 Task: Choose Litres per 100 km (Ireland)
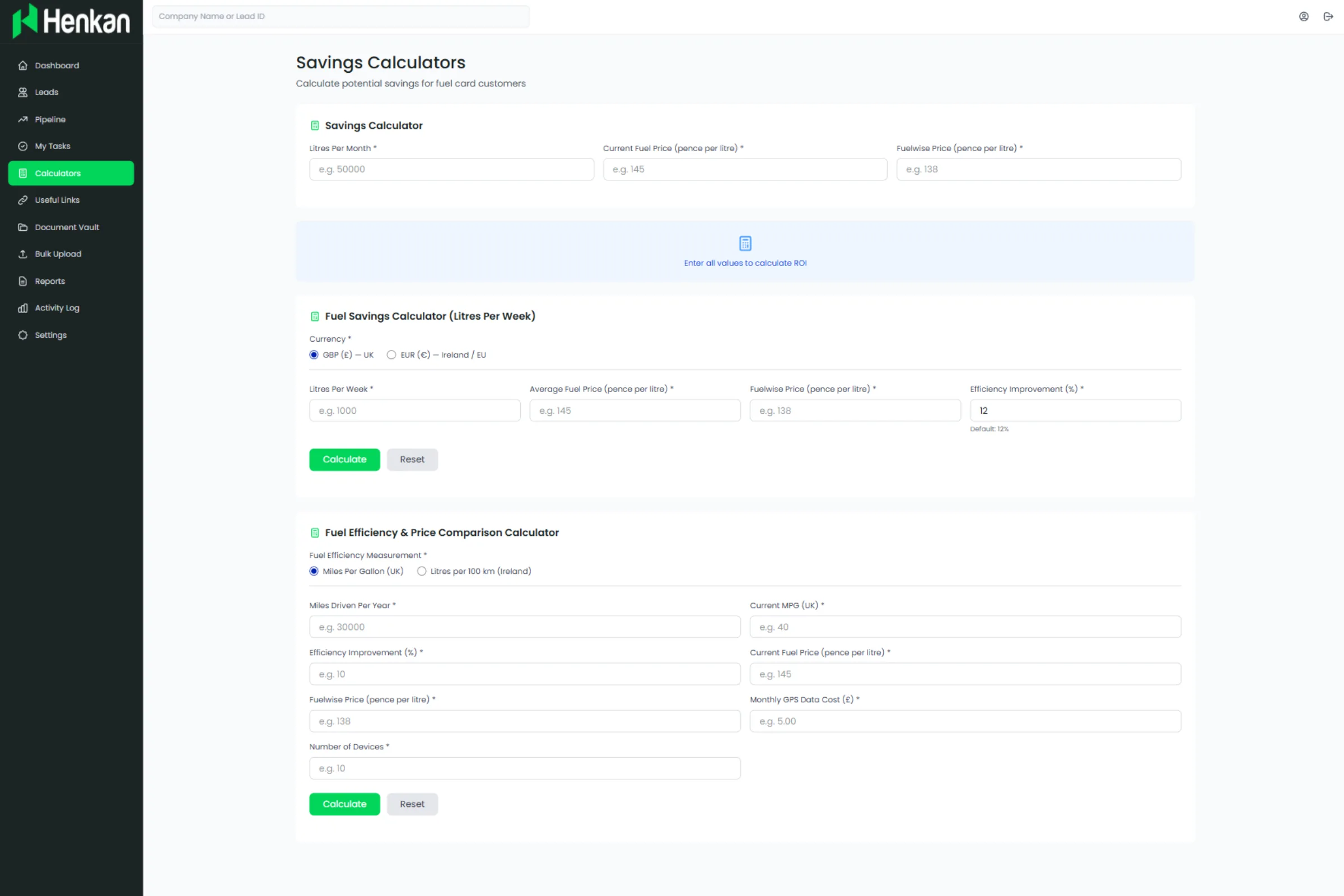point(422,571)
